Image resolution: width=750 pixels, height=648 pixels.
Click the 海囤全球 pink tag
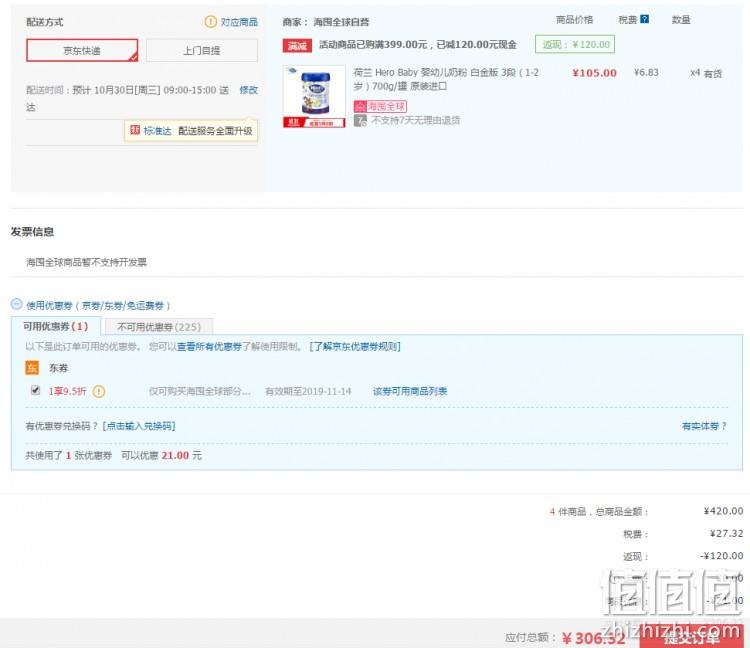coord(380,106)
